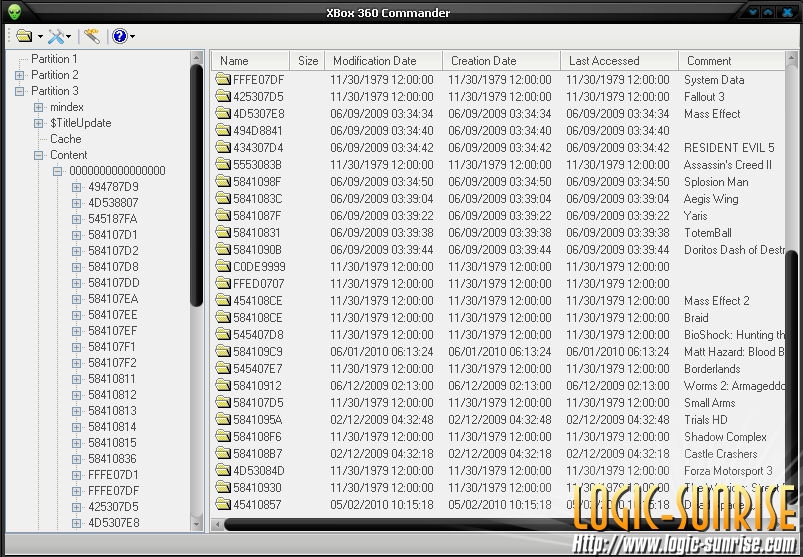
Task: Click the magic wand toolbar icon
Action: (92, 36)
